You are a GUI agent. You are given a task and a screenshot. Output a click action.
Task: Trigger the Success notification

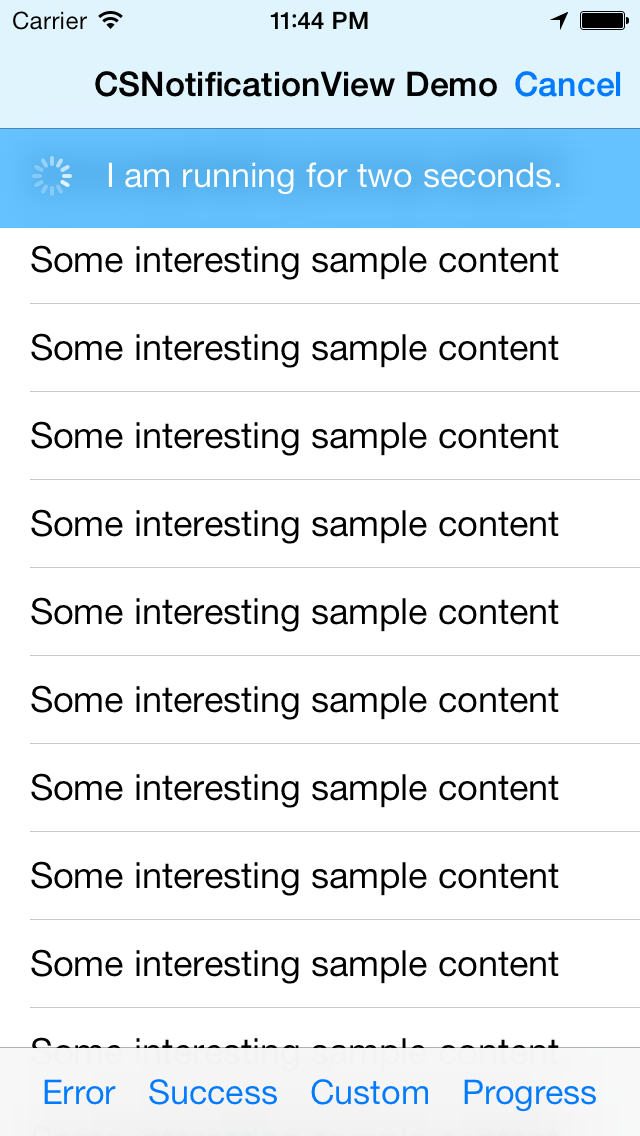click(213, 1093)
